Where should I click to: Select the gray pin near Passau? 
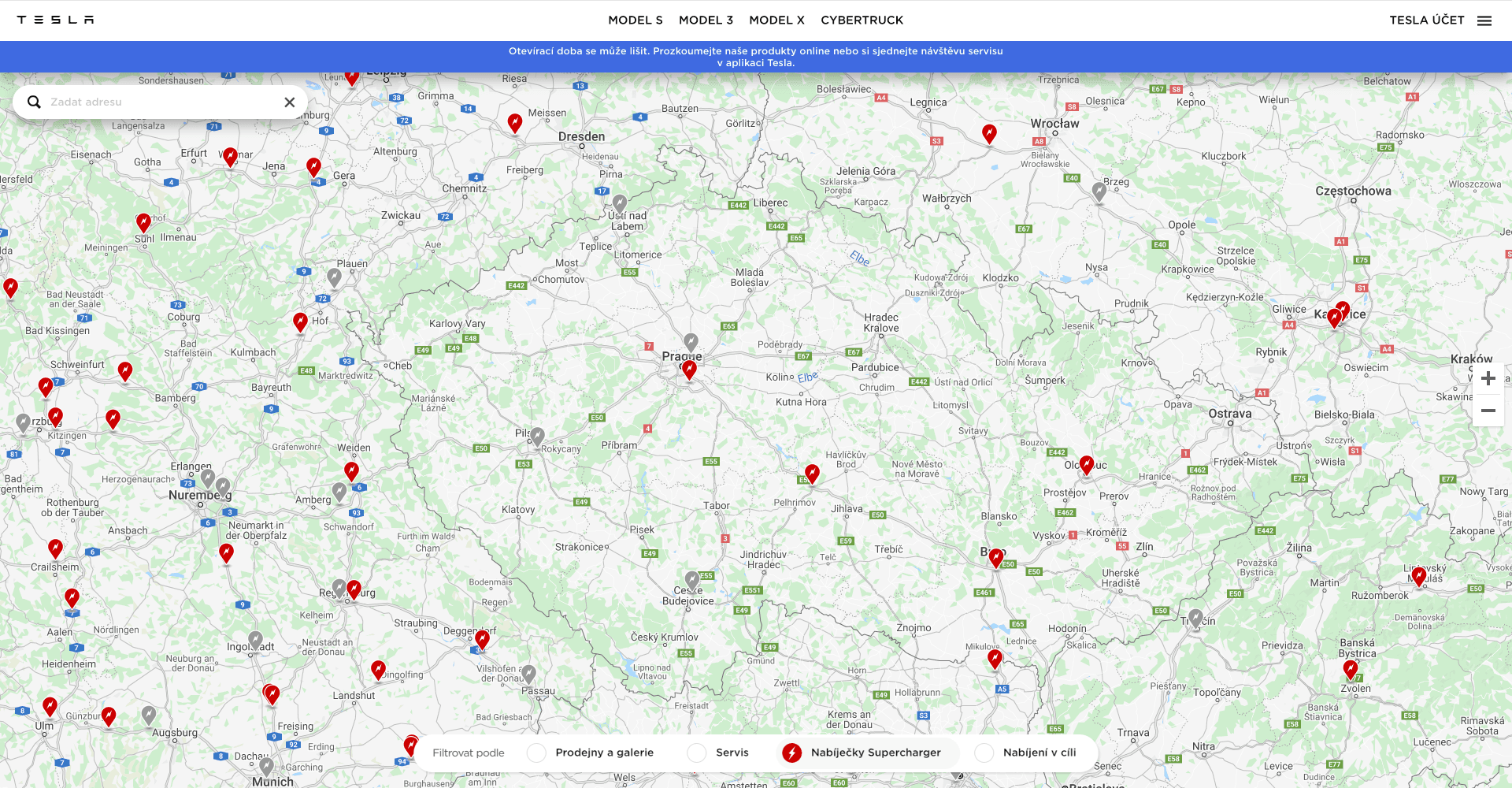[528, 674]
